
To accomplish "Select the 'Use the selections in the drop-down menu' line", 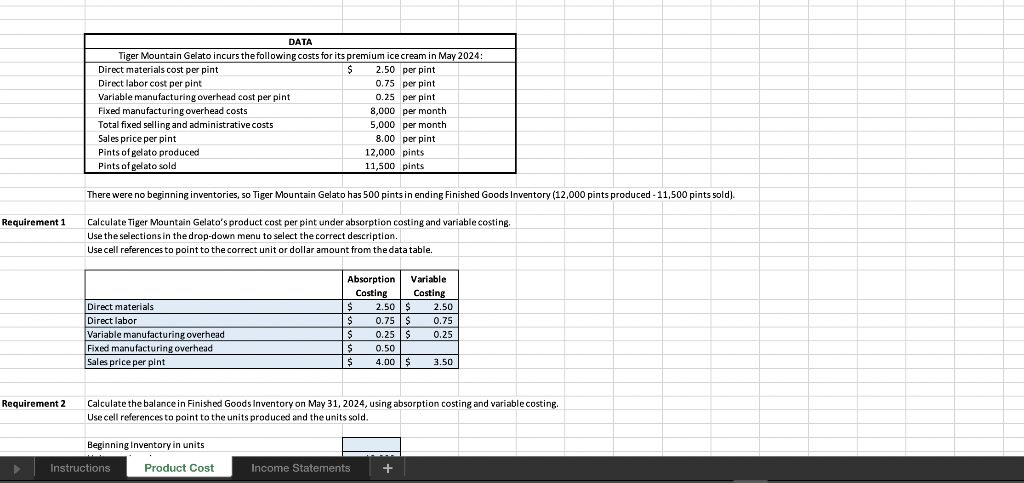I will [242, 236].
